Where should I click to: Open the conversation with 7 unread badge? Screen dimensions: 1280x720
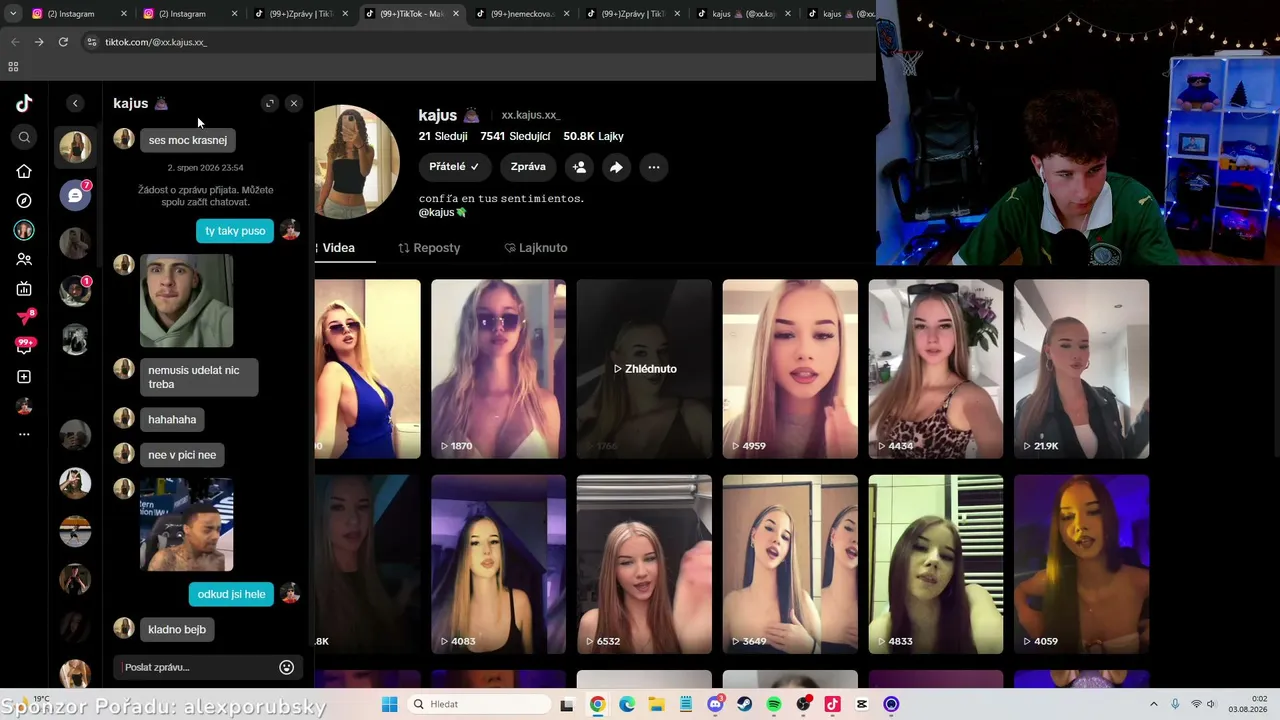pos(75,195)
